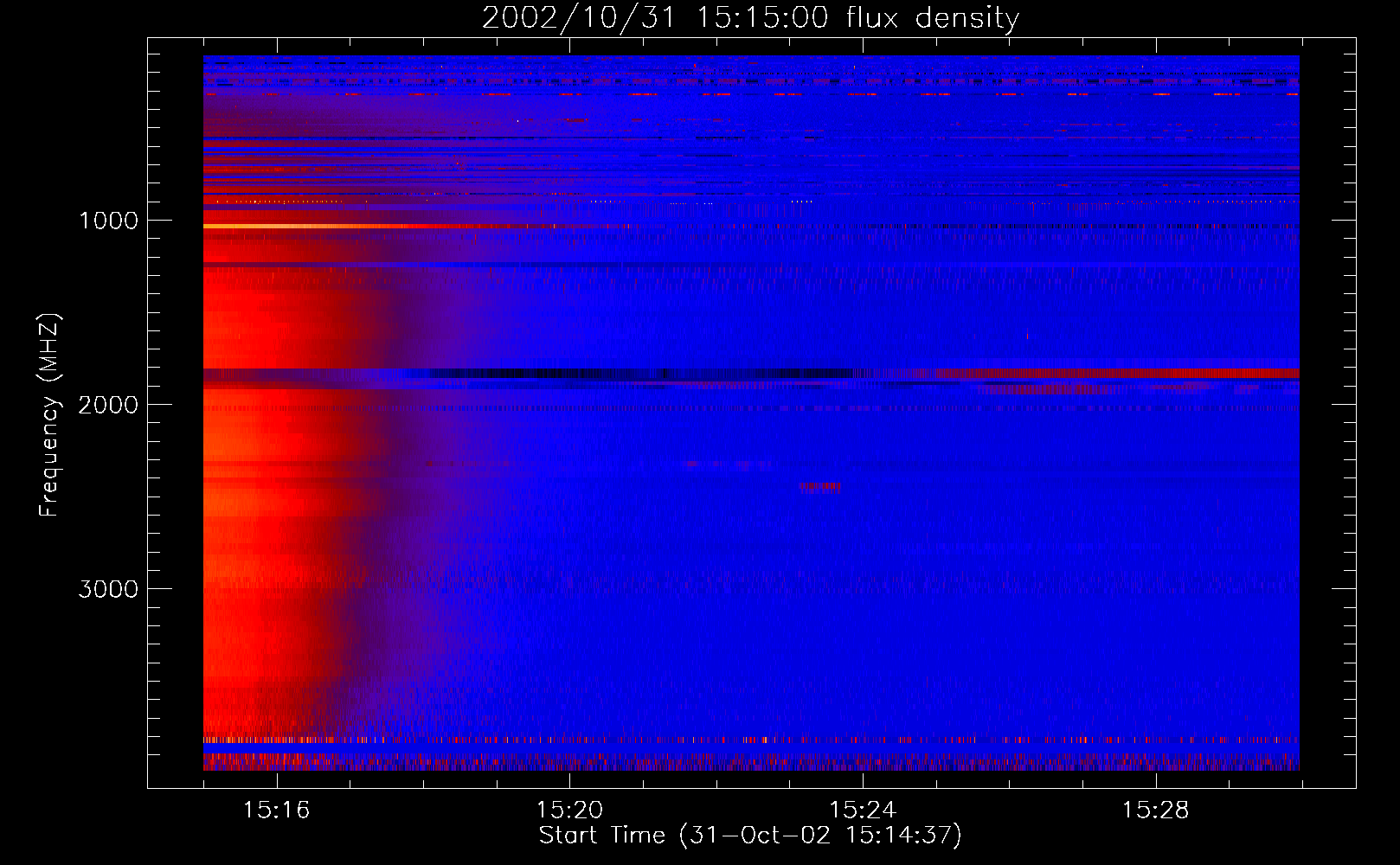Click the 15:28 time tick label
Screen dimensions: 1400x865
[1156, 810]
